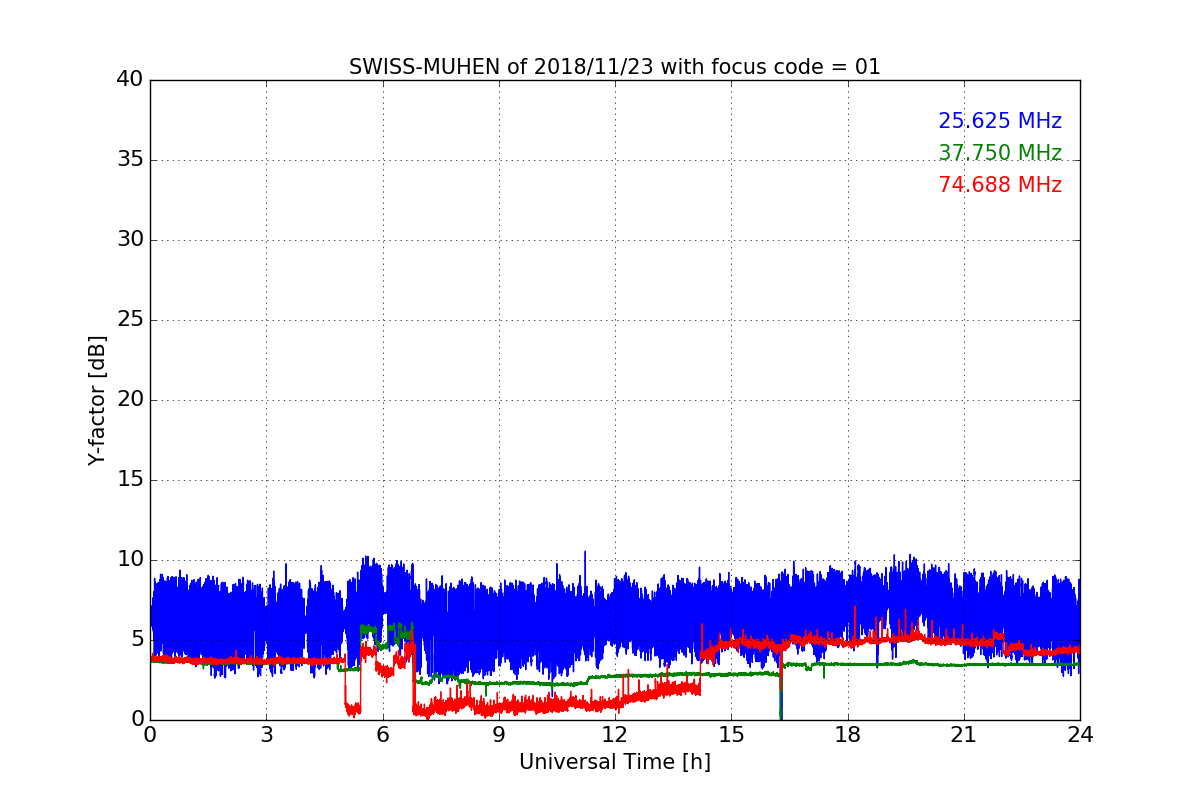Click the y-axis tick label 40

coord(130,80)
